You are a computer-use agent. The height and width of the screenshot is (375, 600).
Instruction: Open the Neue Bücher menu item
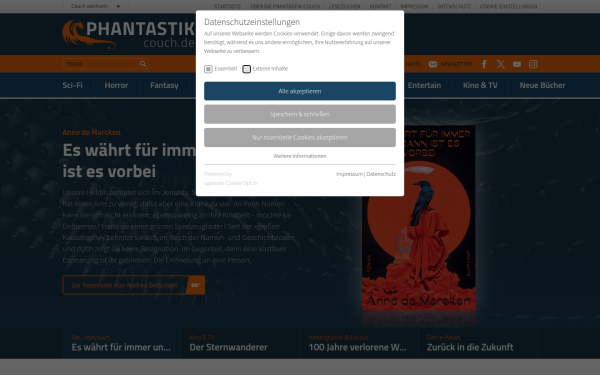(542, 85)
